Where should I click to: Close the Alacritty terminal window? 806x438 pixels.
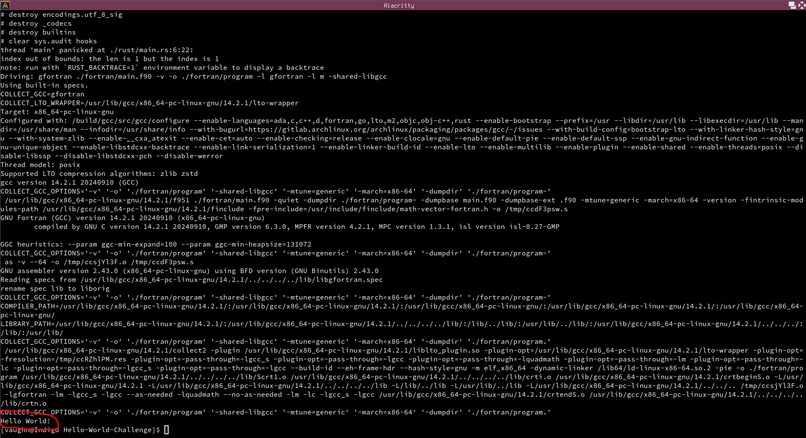pyautogui.click(x=801, y=5)
